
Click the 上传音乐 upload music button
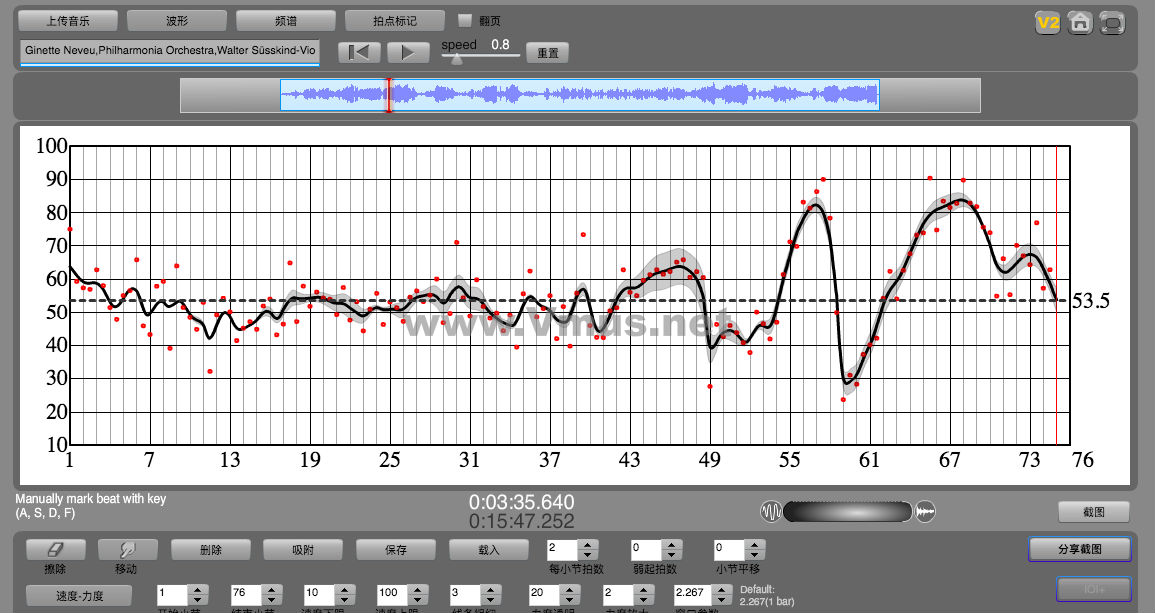point(68,20)
